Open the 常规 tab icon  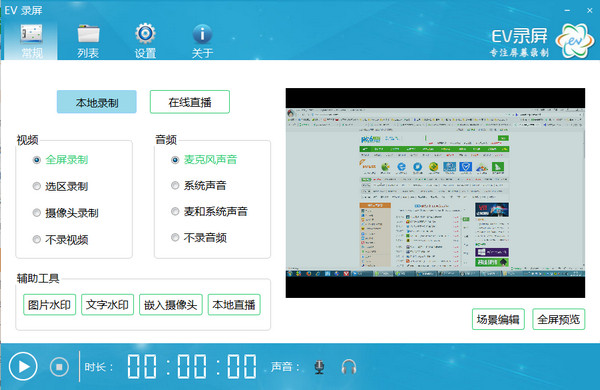31,34
